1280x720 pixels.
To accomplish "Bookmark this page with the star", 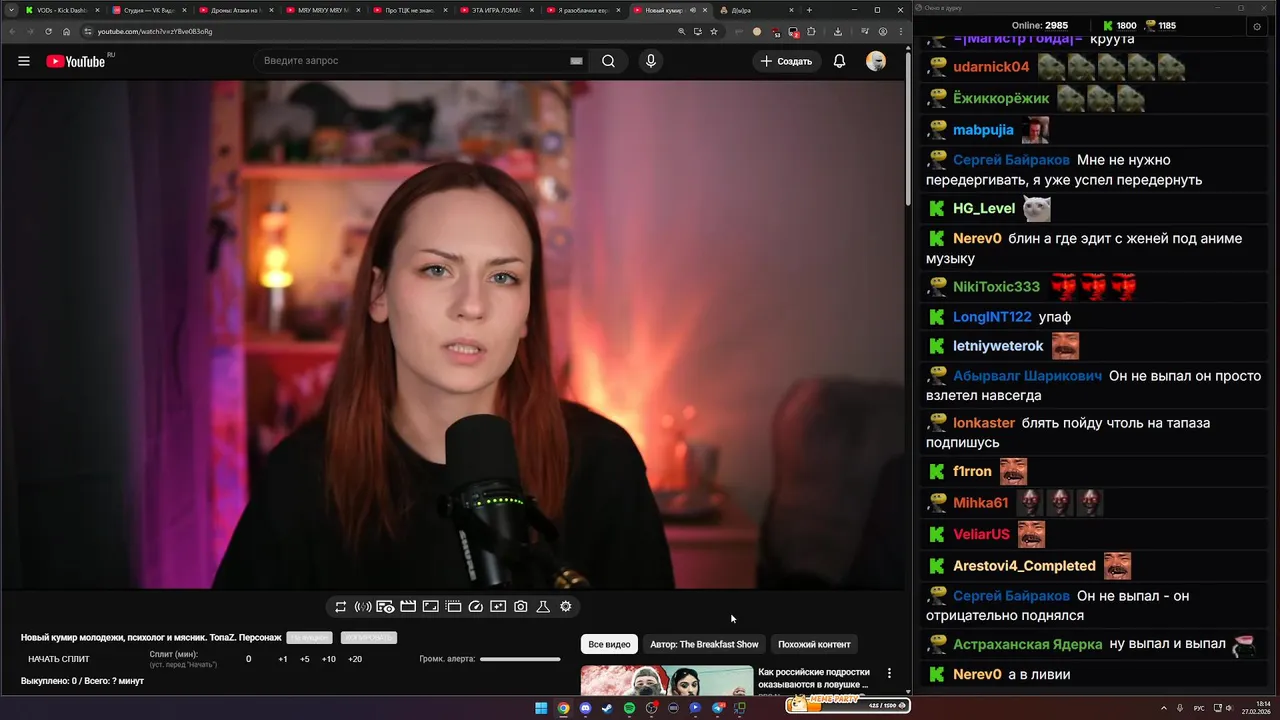I will 714,31.
